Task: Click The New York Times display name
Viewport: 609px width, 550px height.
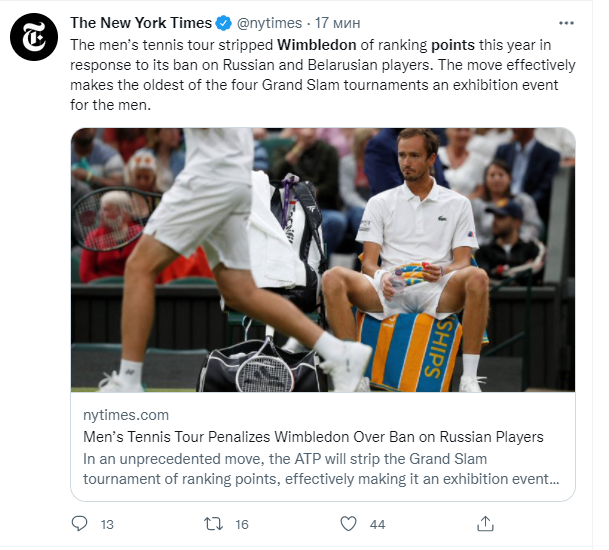Action: (141, 23)
